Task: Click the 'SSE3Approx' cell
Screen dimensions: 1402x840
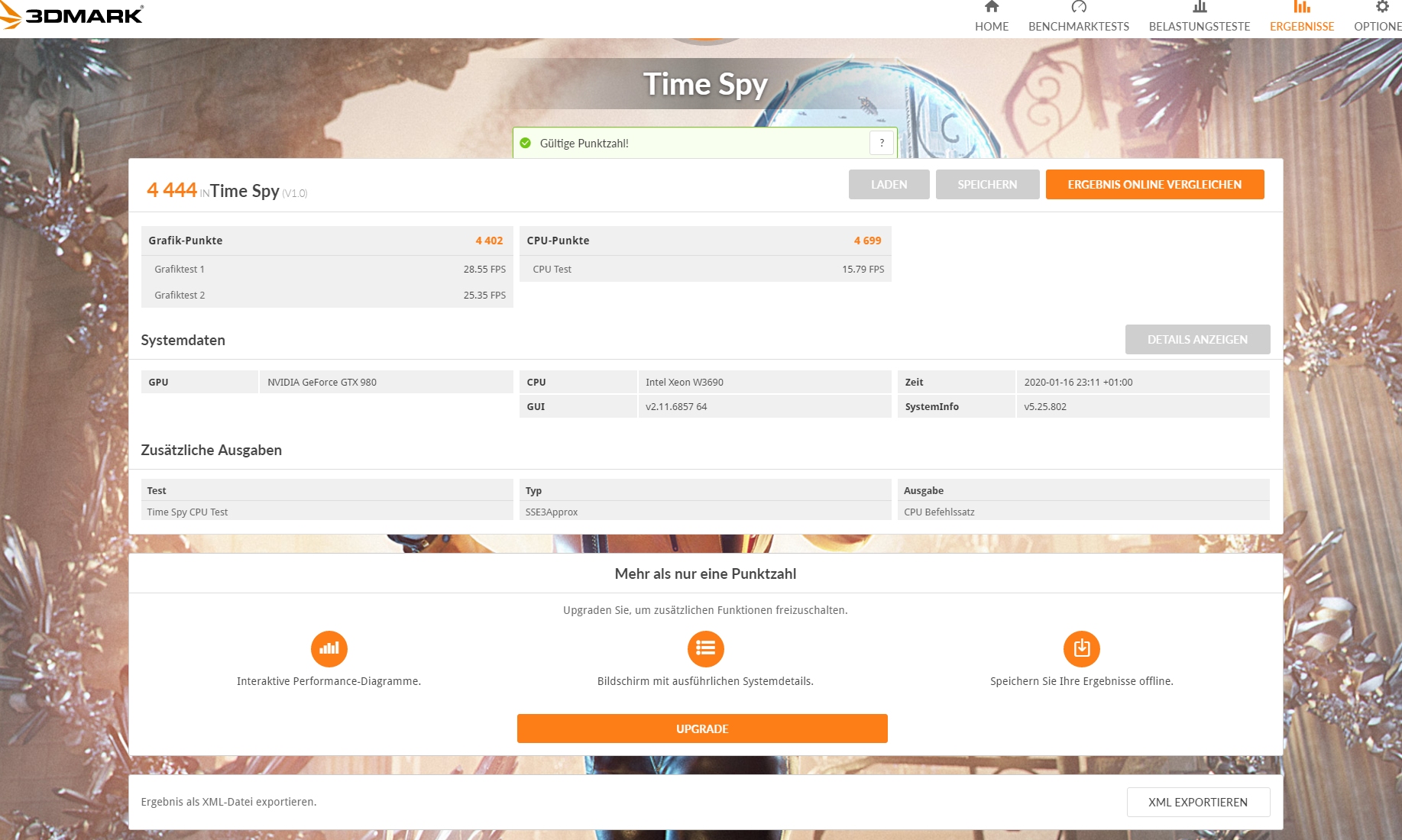Action: (x=705, y=512)
